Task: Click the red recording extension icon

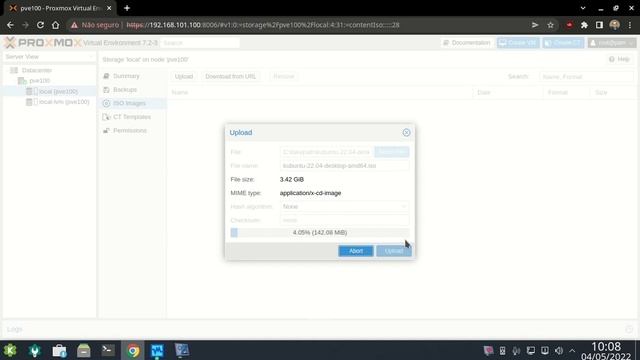Action: click(569, 25)
